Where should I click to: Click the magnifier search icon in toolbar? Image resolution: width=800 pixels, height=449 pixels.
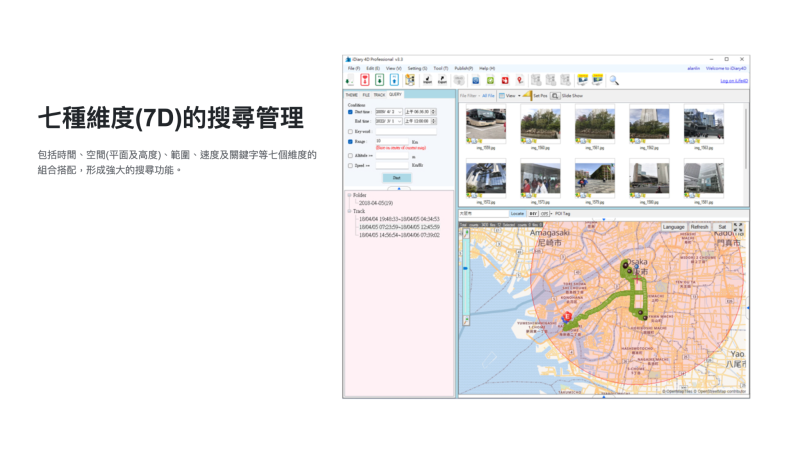(x=614, y=80)
